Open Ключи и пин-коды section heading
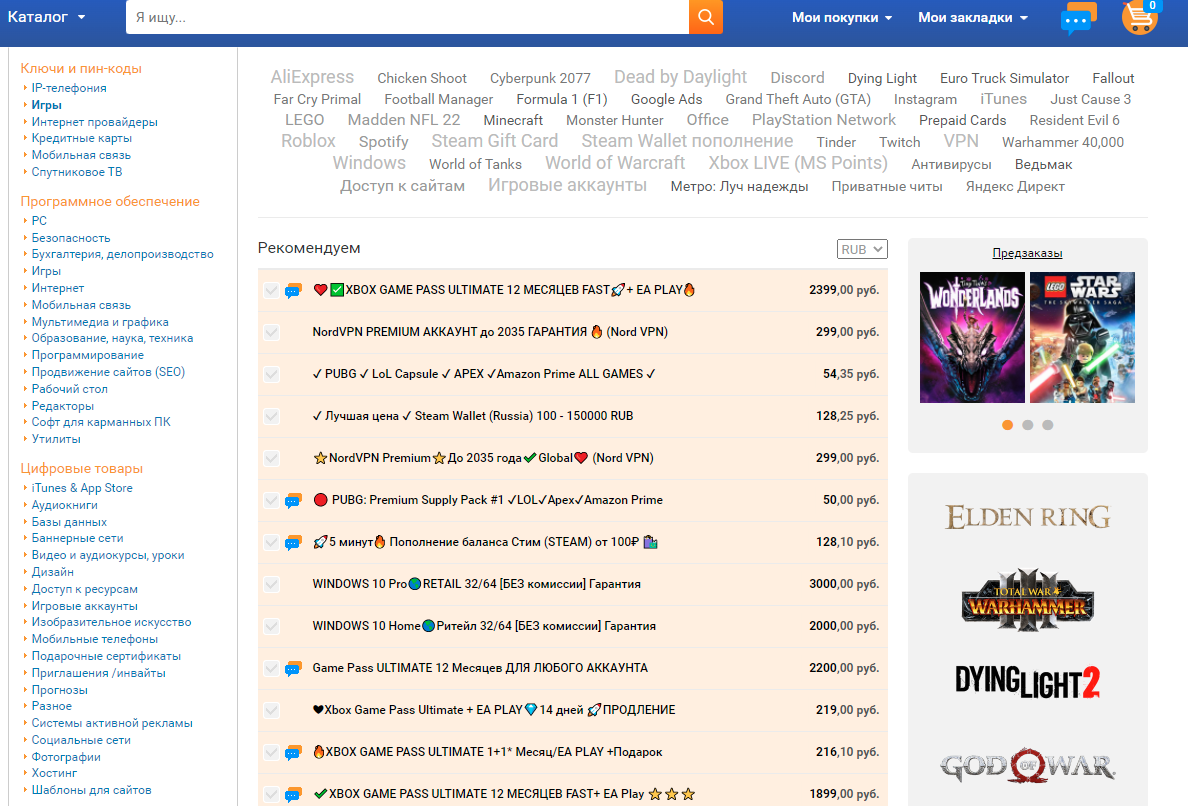1188x806 pixels. point(81,68)
